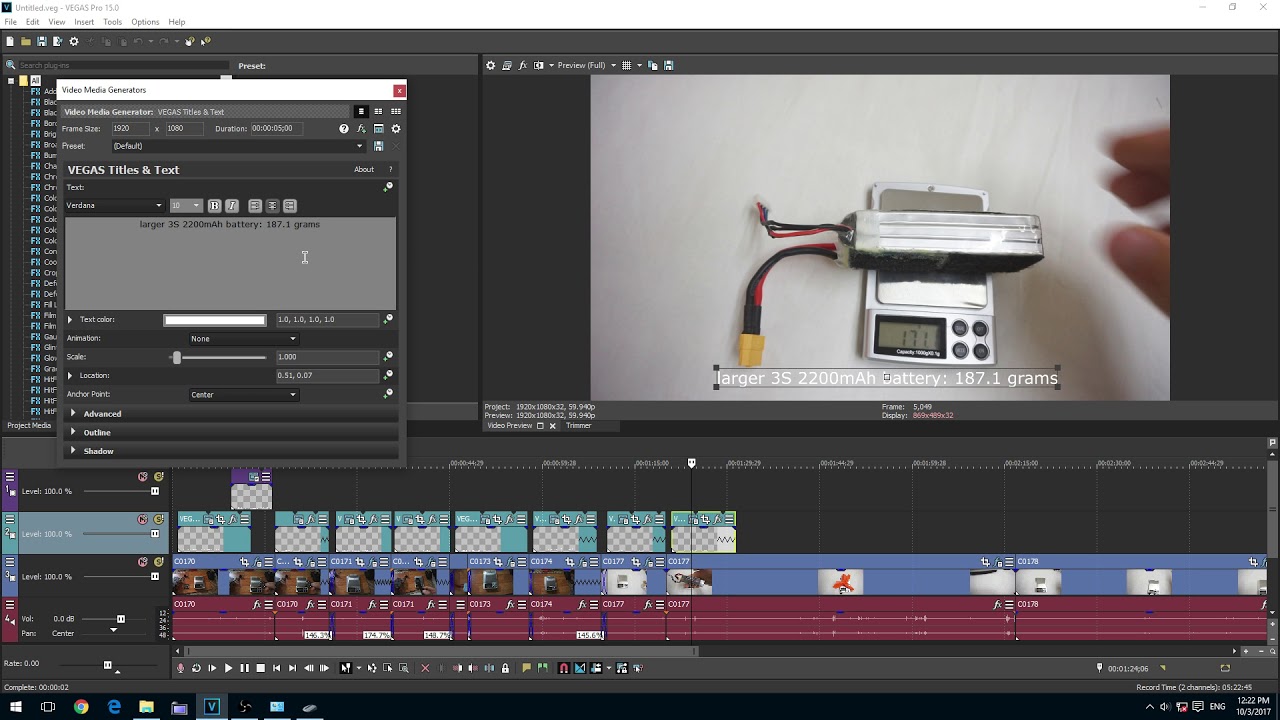1280x720 pixels.
Task: Click the white Text color swatch
Action: [215, 320]
